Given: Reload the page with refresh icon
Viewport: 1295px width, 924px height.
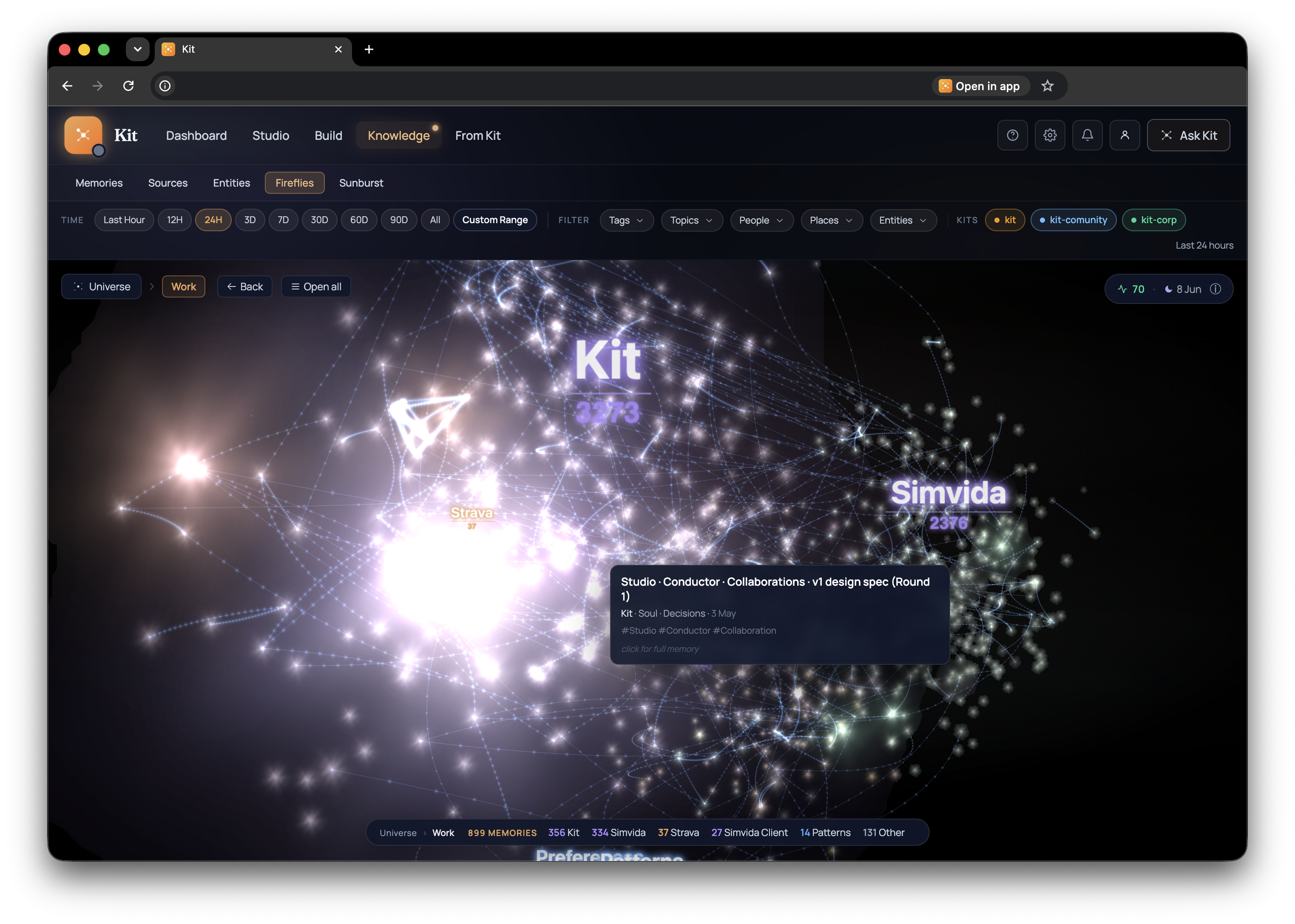Looking at the screenshot, I should (x=128, y=86).
